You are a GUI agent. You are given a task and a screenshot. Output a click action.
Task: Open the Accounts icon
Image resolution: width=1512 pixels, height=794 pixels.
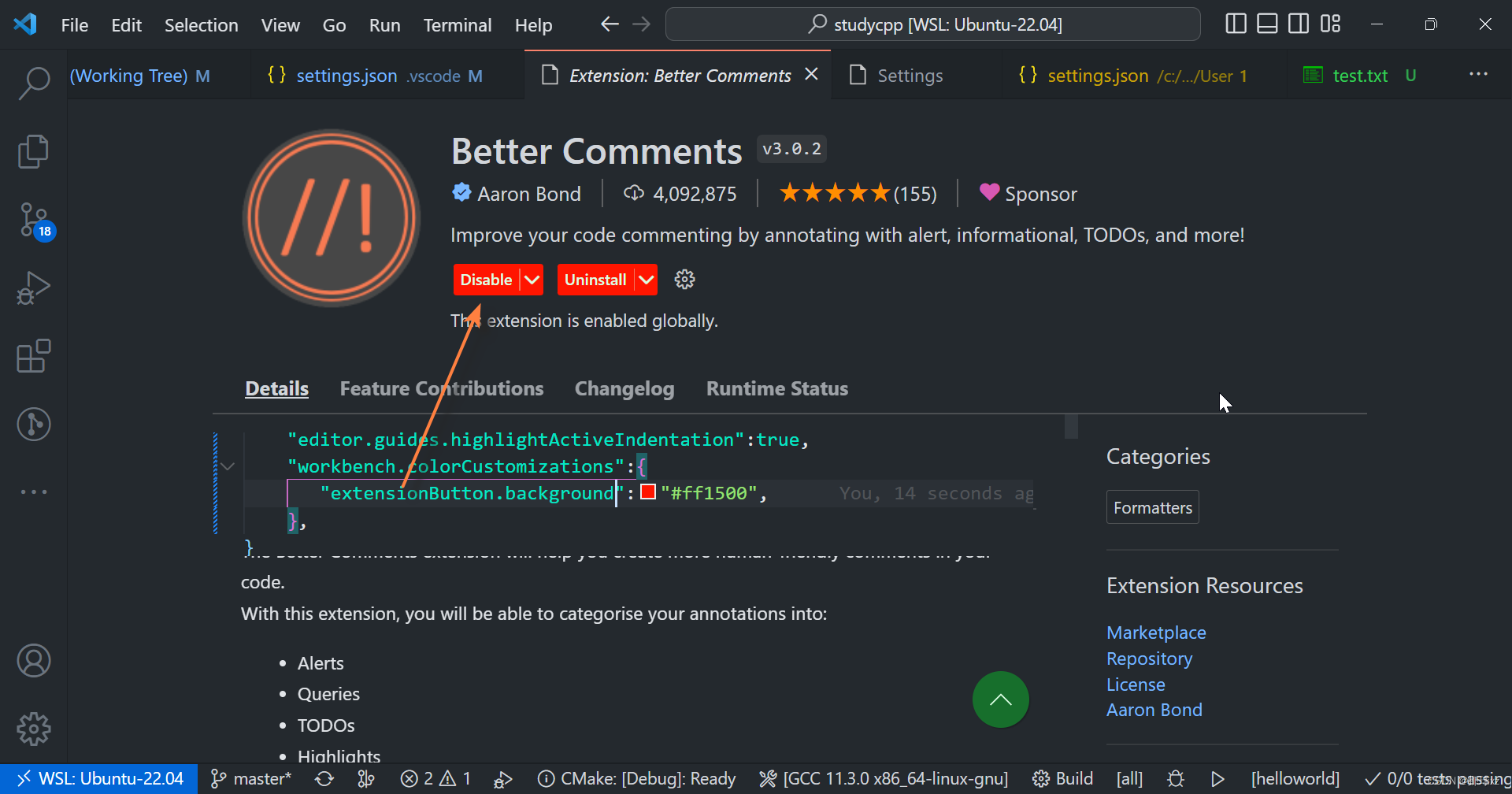click(x=34, y=661)
